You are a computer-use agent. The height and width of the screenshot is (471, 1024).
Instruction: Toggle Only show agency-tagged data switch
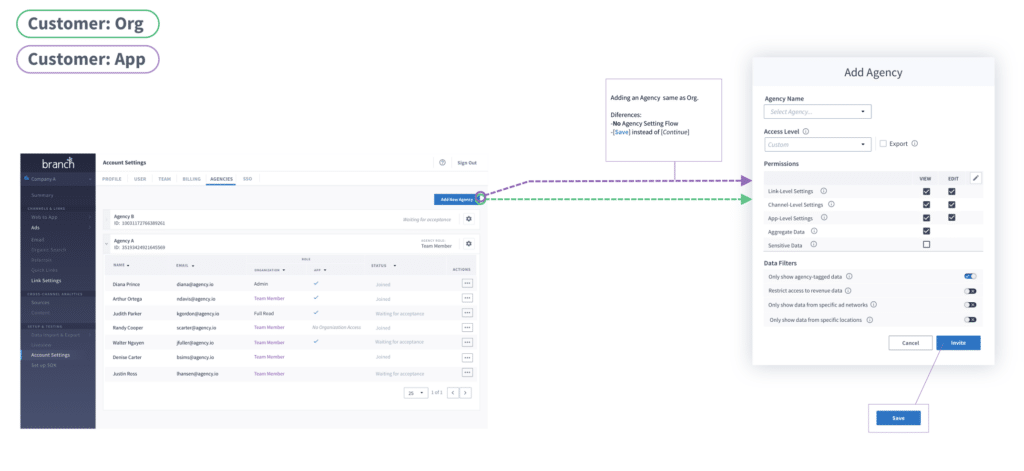pos(970,276)
